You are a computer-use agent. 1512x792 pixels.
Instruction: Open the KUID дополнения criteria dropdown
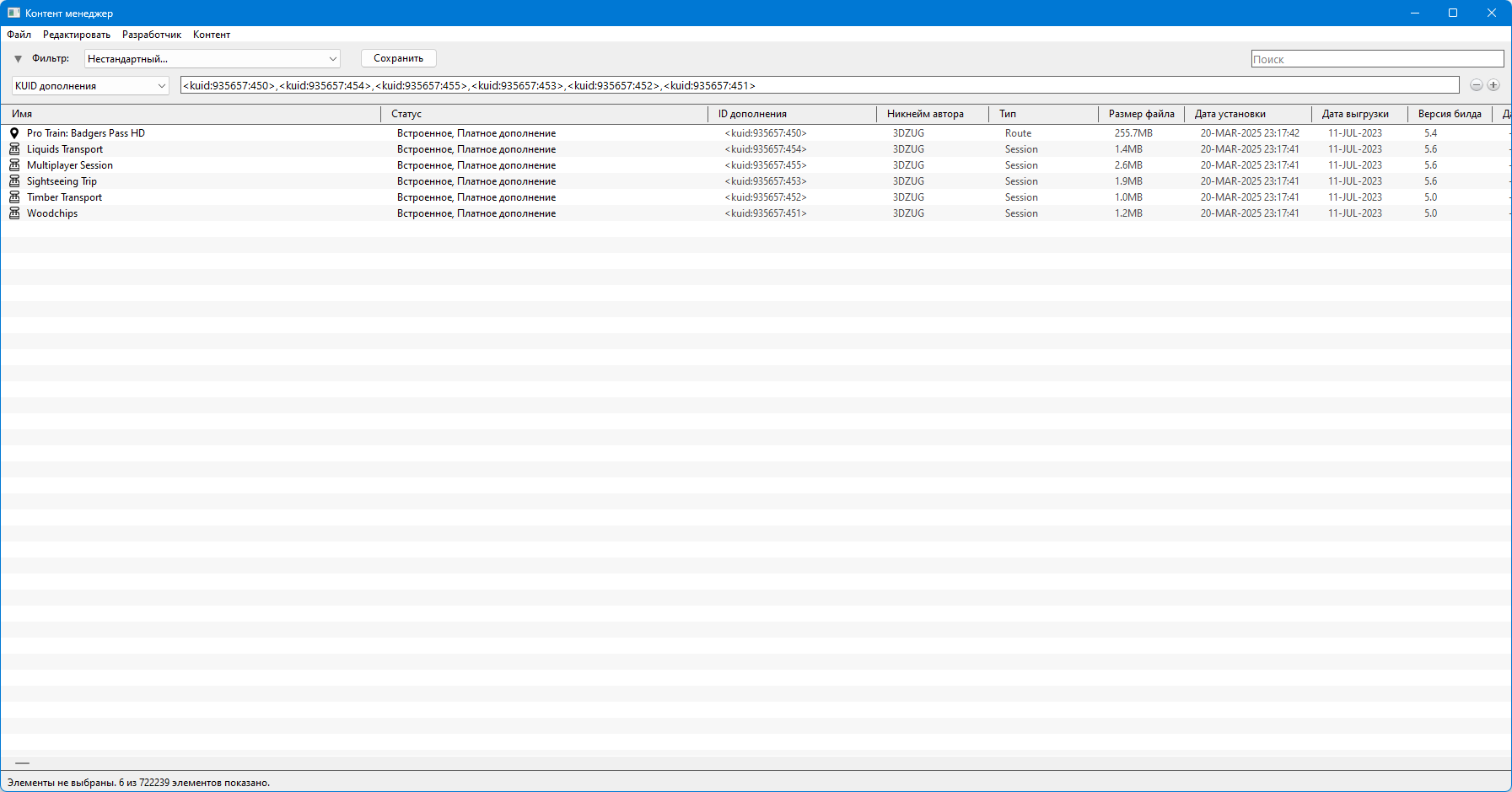tap(90, 85)
